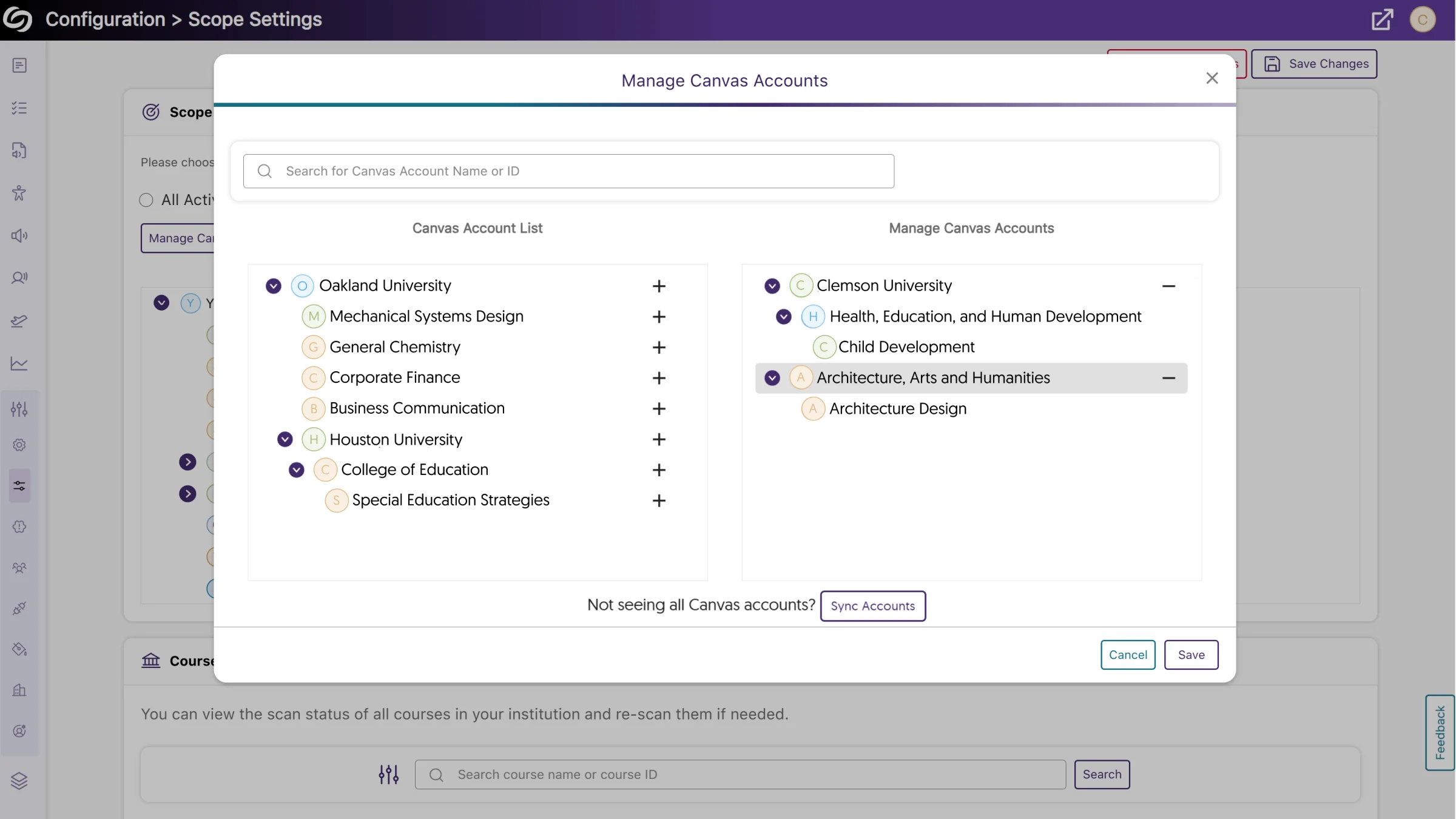Remove Architecture, Arts and Humanities with minus icon
The height and width of the screenshot is (819, 1456).
coord(1168,378)
